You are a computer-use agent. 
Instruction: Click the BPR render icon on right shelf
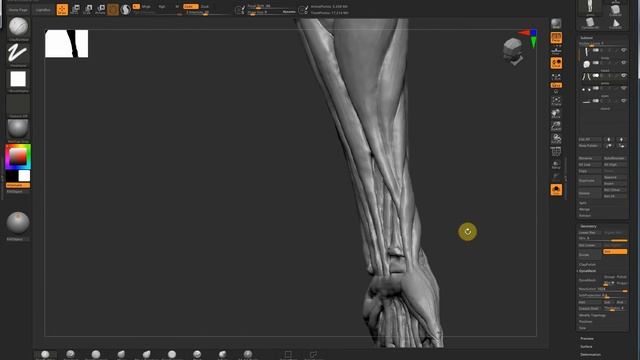point(556,24)
